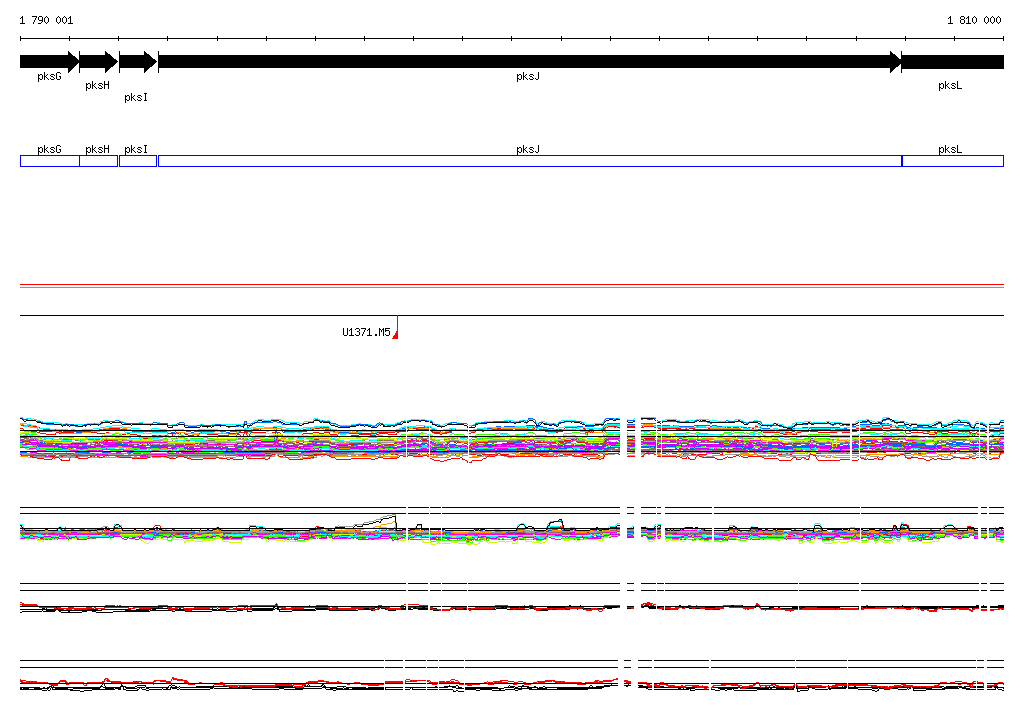1024x714 pixels.
Task: Click the long pksJ gene arrow
Action: 530,62
